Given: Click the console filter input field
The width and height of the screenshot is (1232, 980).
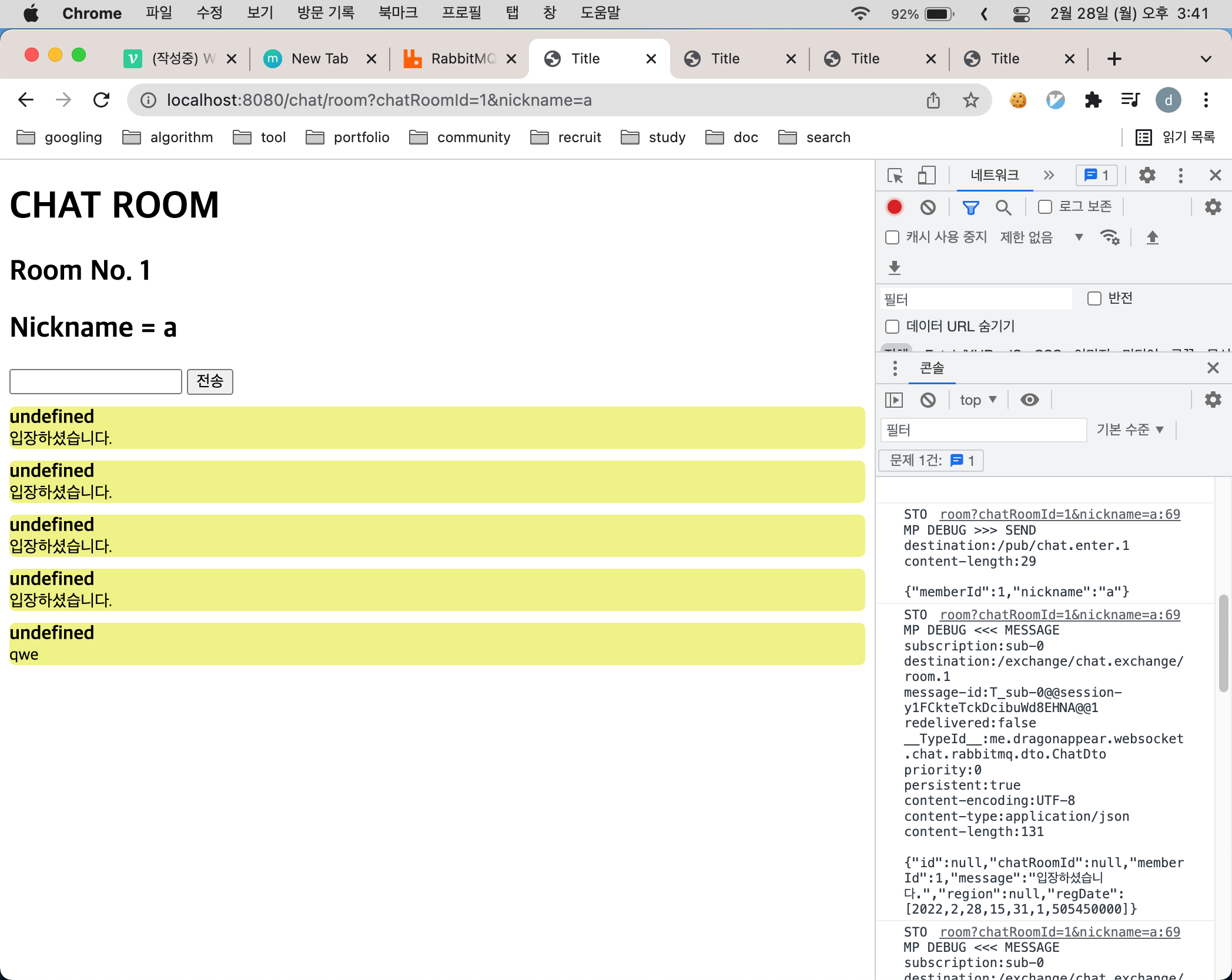Looking at the screenshot, I should click(x=983, y=430).
